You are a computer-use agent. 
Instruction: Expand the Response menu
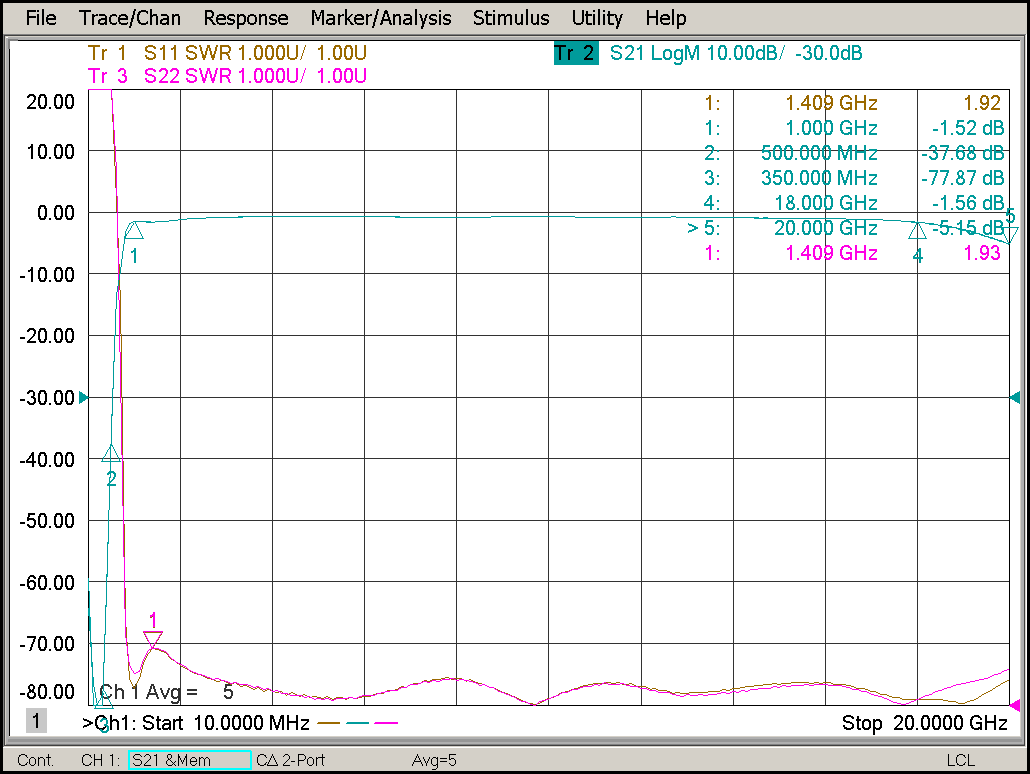coord(245,18)
